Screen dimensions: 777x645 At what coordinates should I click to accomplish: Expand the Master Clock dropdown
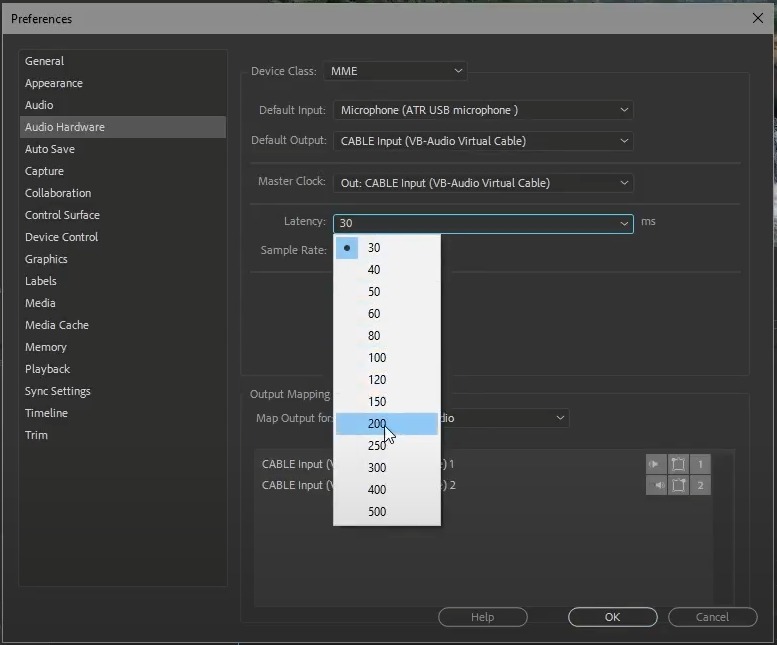click(x=483, y=183)
